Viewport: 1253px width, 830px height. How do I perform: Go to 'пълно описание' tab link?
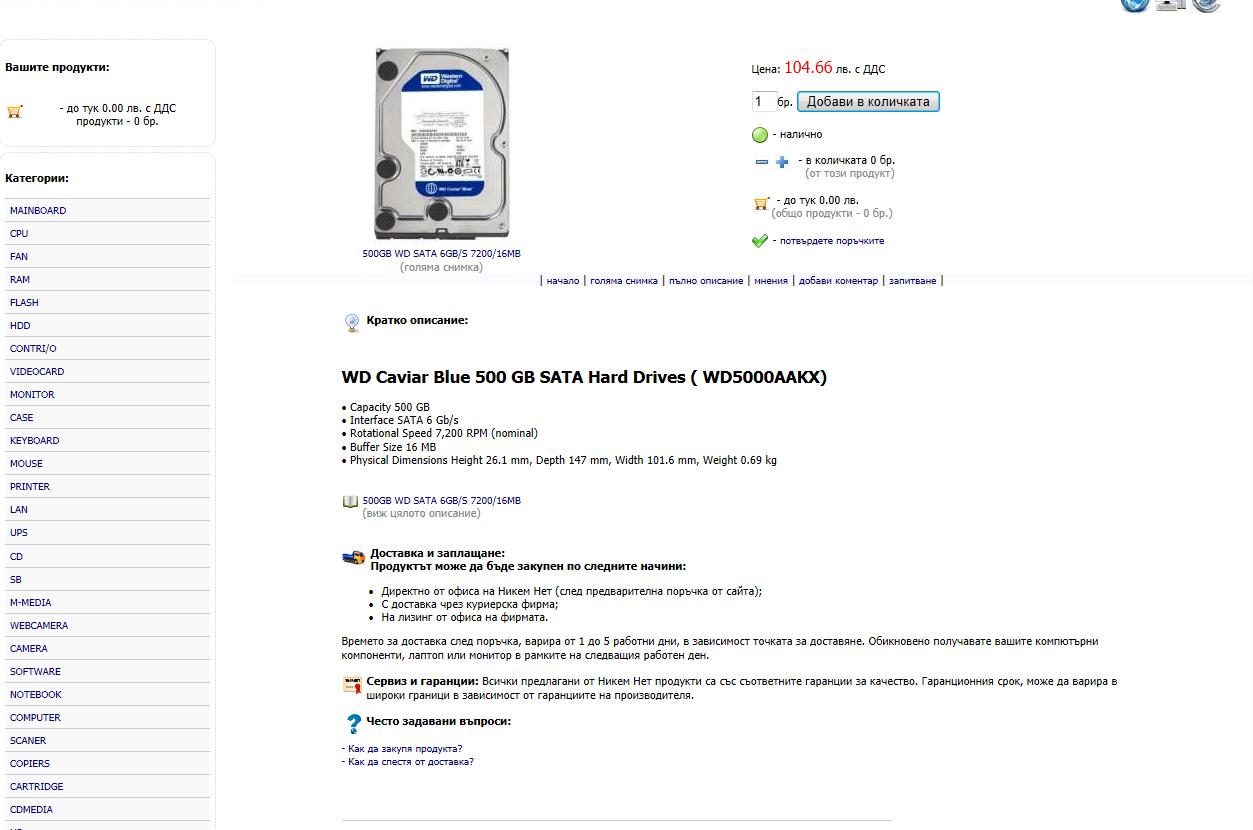[x=706, y=281]
